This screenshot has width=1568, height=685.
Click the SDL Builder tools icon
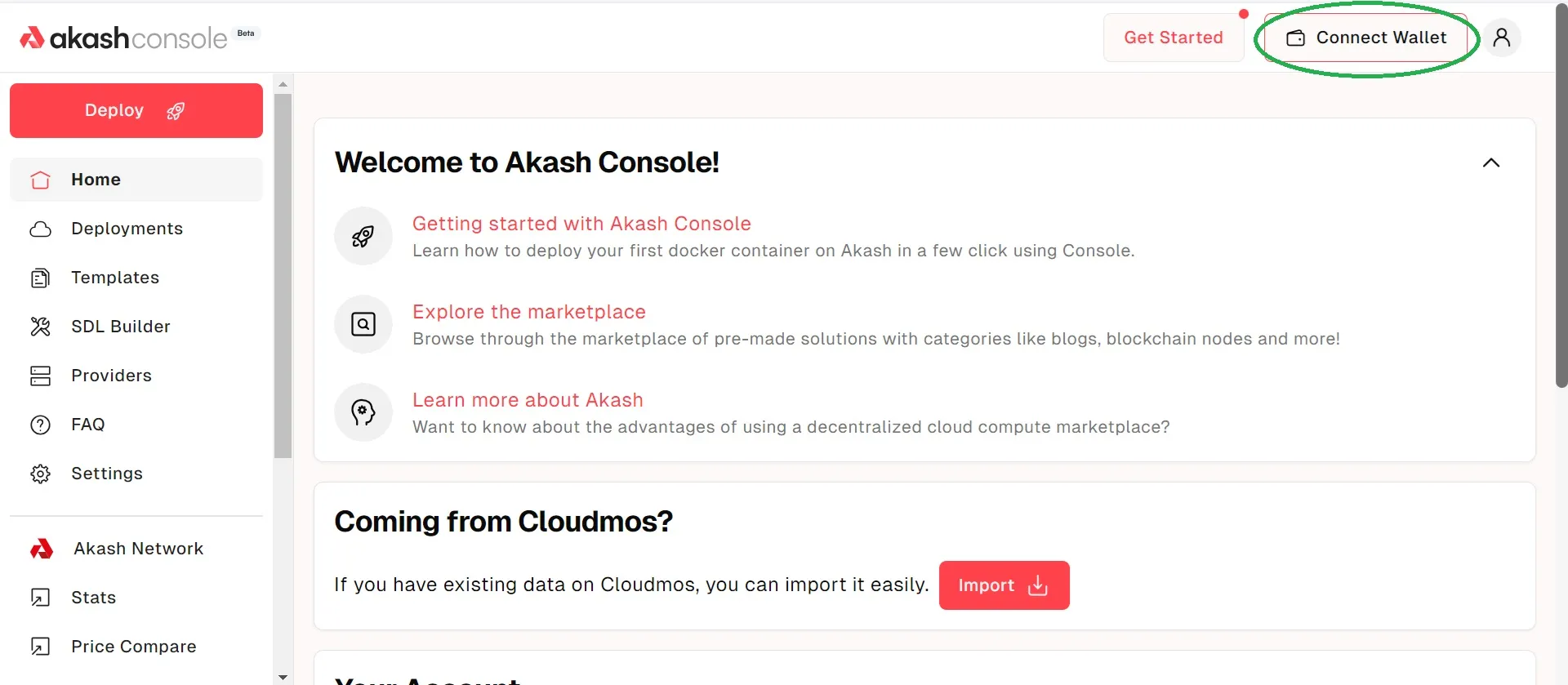pyautogui.click(x=40, y=327)
